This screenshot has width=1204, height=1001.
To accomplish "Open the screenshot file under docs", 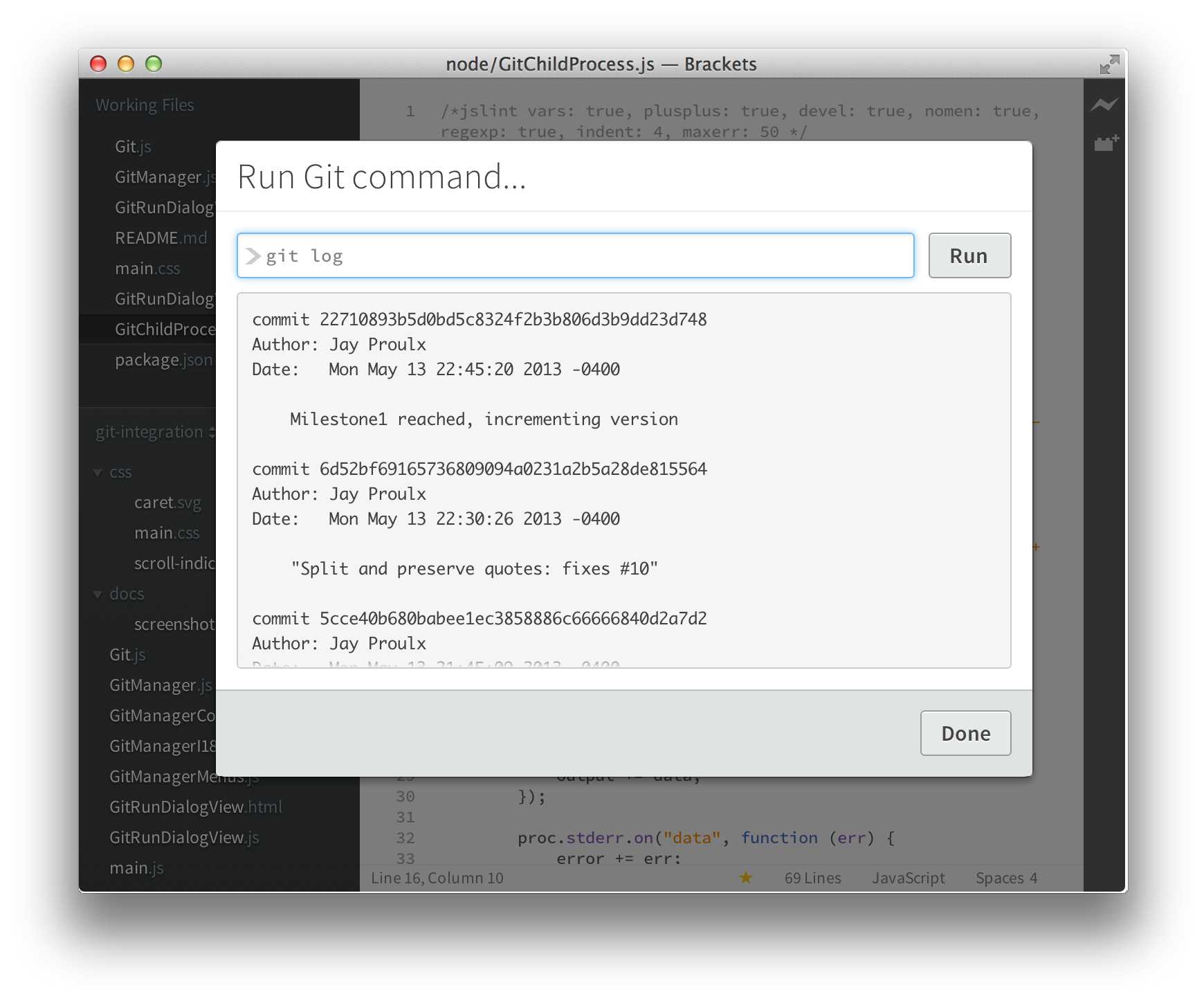I will [x=175, y=624].
